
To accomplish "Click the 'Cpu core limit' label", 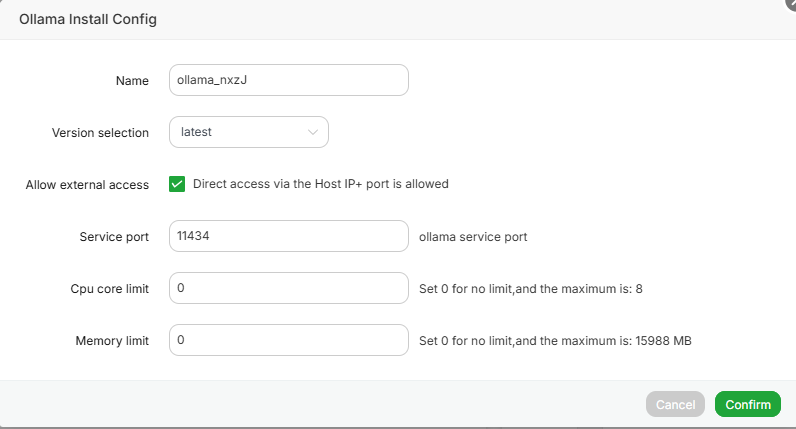I will click(x=110, y=289).
